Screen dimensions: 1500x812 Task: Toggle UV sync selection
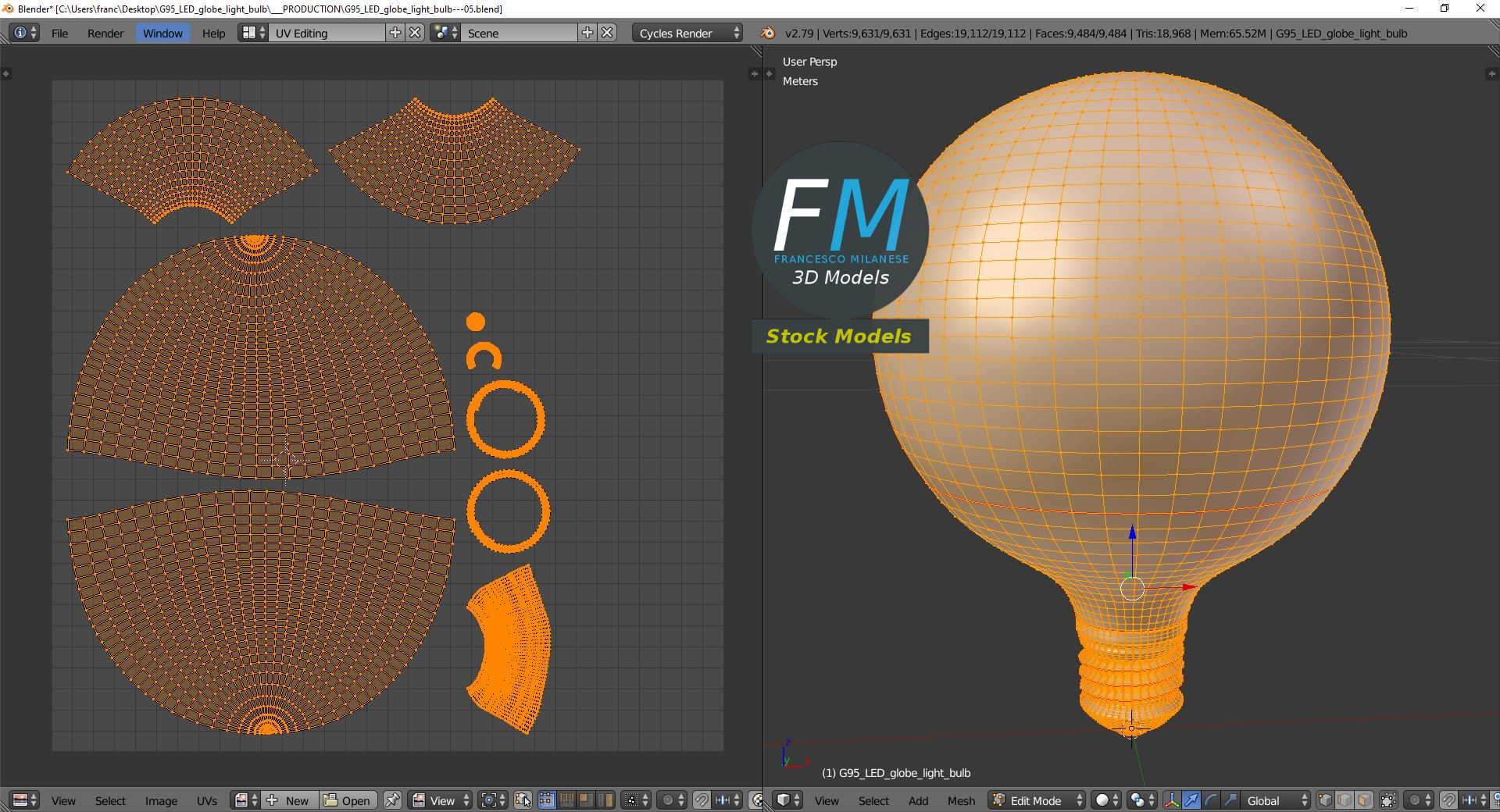tap(523, 800)
